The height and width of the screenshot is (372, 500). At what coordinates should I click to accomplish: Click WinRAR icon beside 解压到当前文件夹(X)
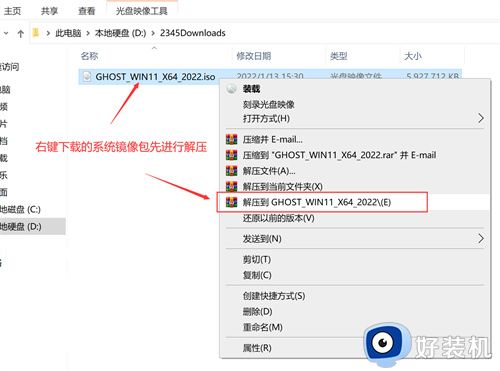point(232,186)
